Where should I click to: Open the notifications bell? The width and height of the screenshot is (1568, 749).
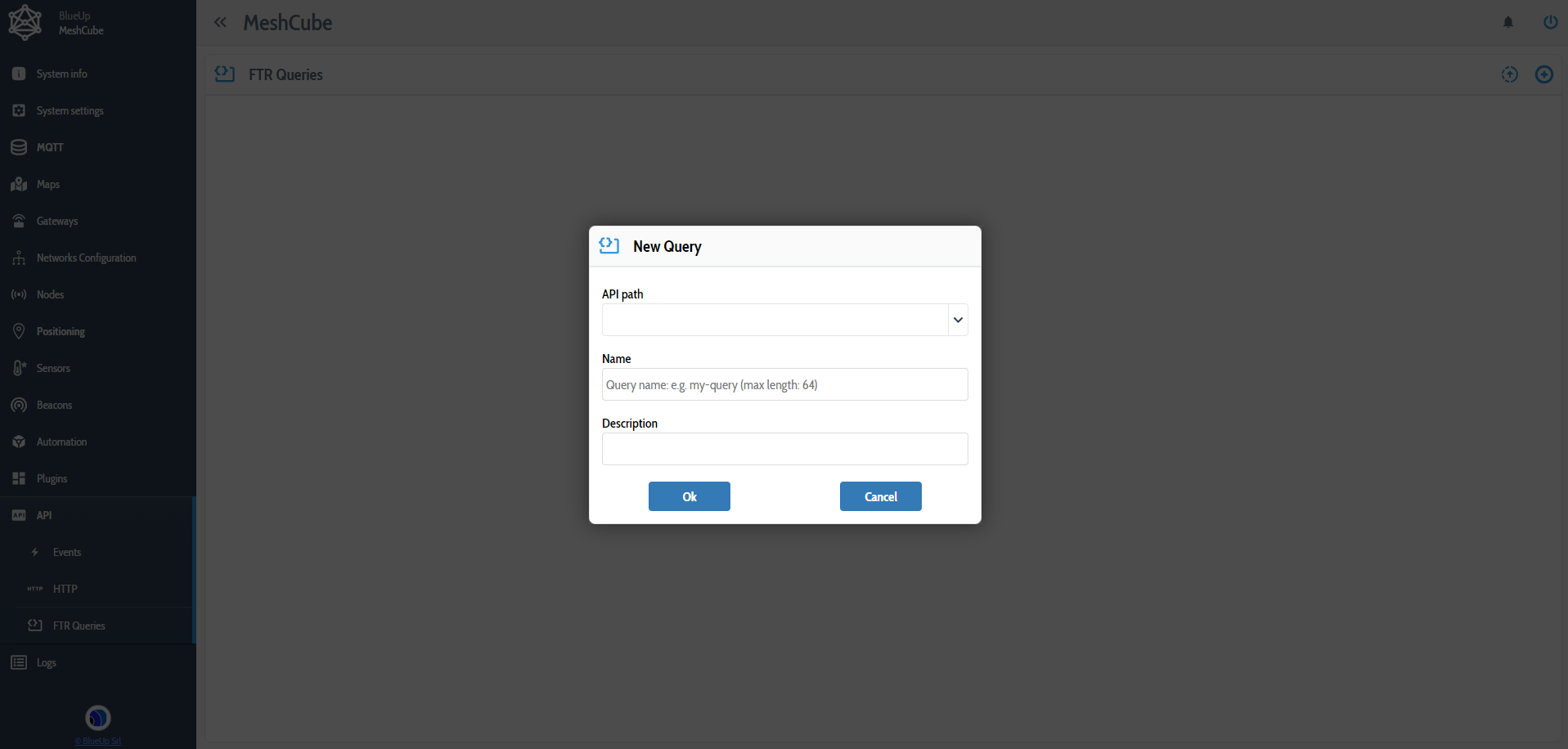coord(1508,22)
